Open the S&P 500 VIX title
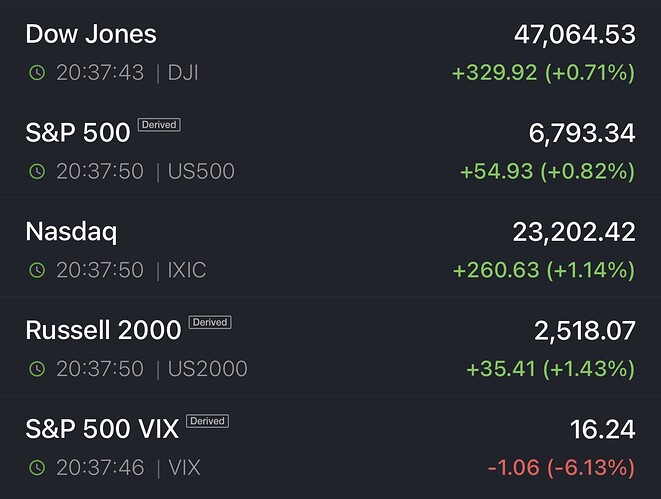The image size is (661, 499). click(102, 429)
